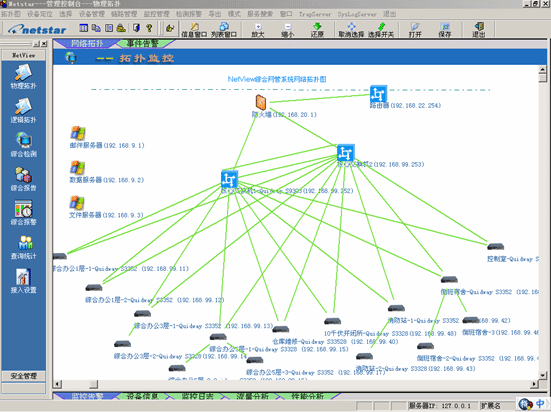Open the 查询统计 sidebar icon

(23, 247)
